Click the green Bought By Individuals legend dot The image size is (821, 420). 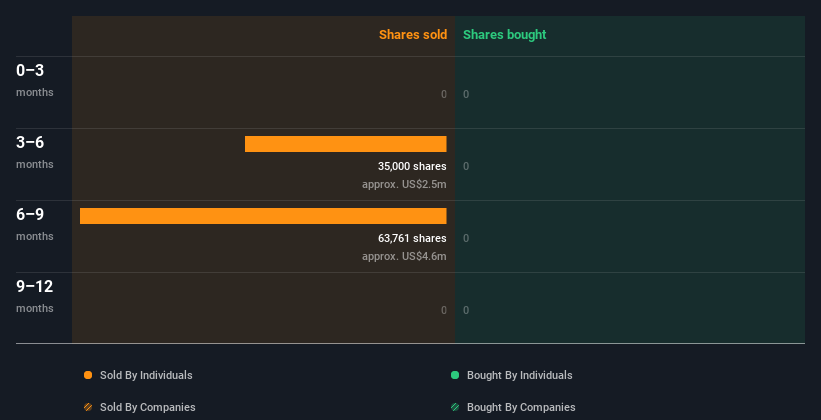point(455,375)
